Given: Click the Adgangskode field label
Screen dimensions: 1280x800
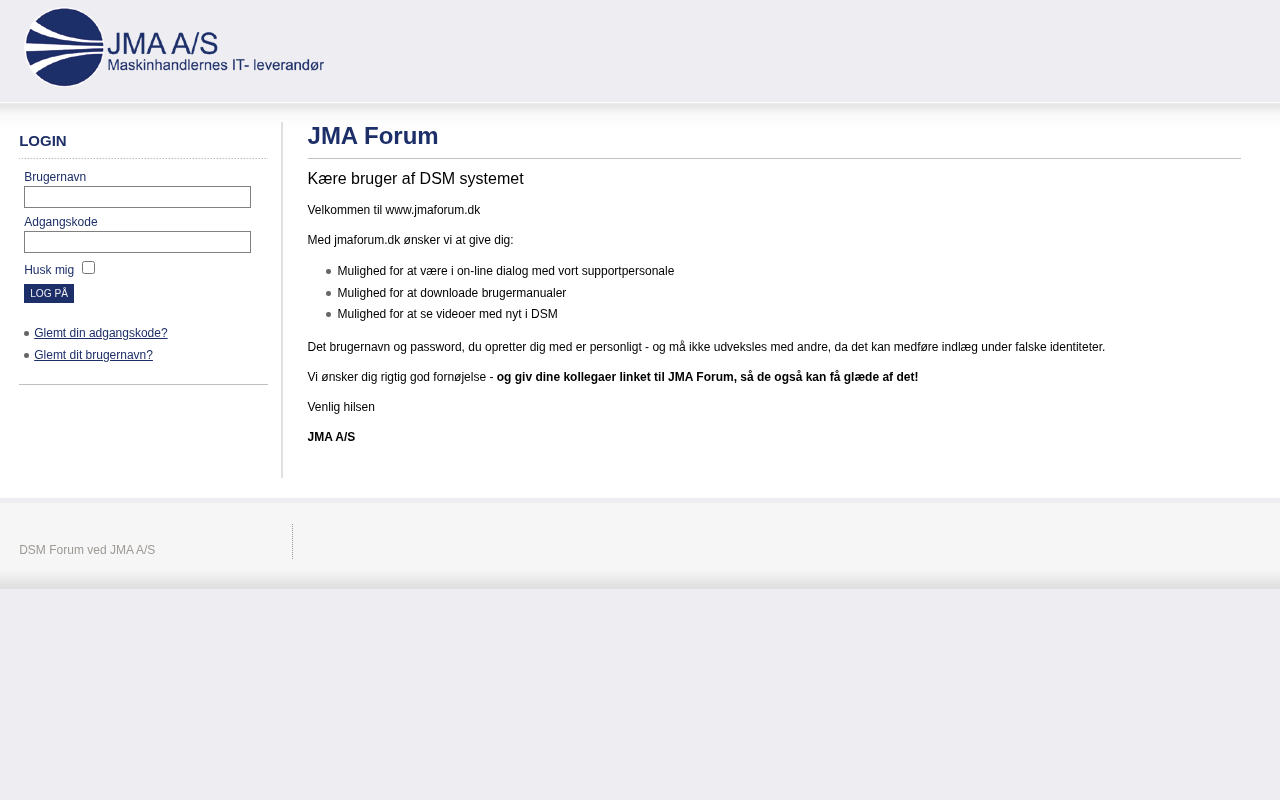Looking at the screenshot, I should (61, 222).
